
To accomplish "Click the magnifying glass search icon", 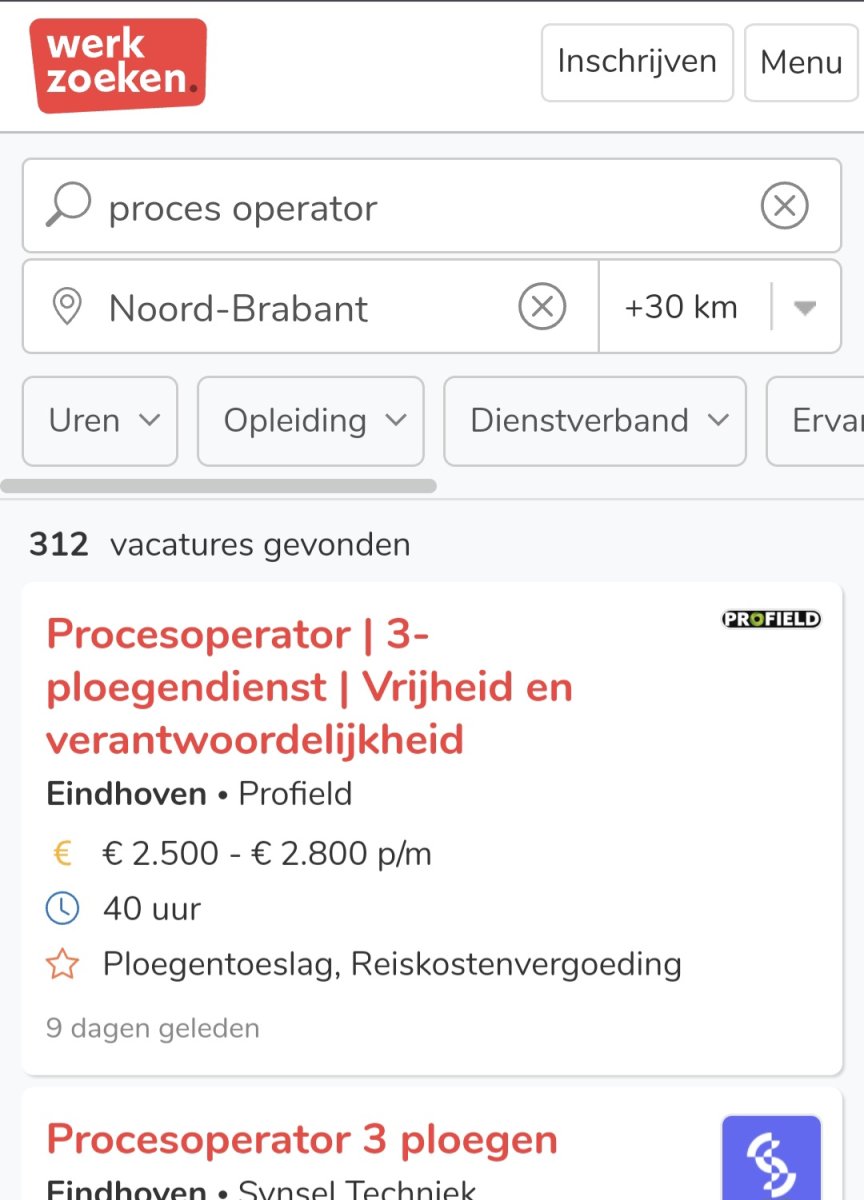I will coord(67,205).
